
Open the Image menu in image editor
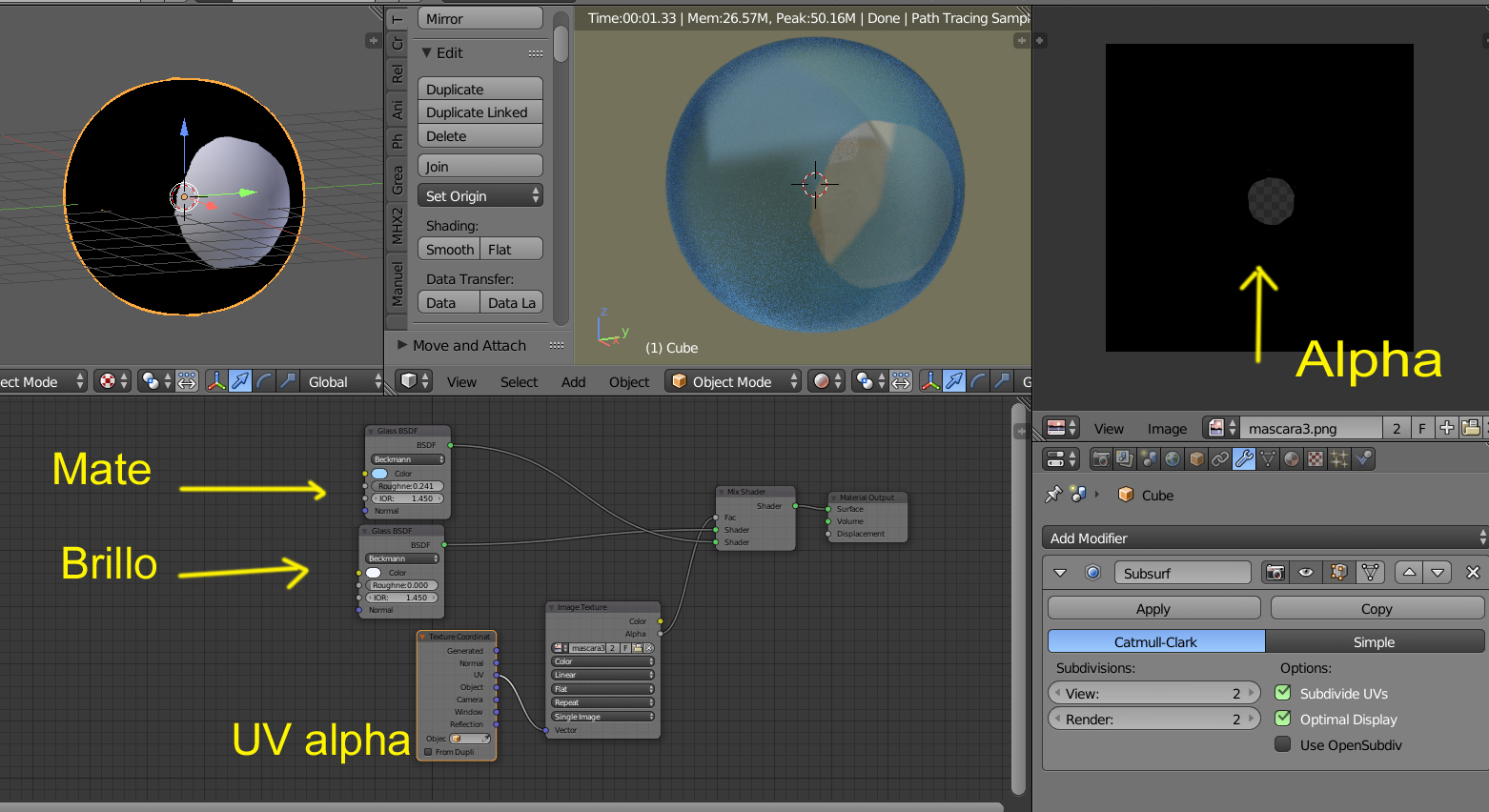coord(1167,429)
